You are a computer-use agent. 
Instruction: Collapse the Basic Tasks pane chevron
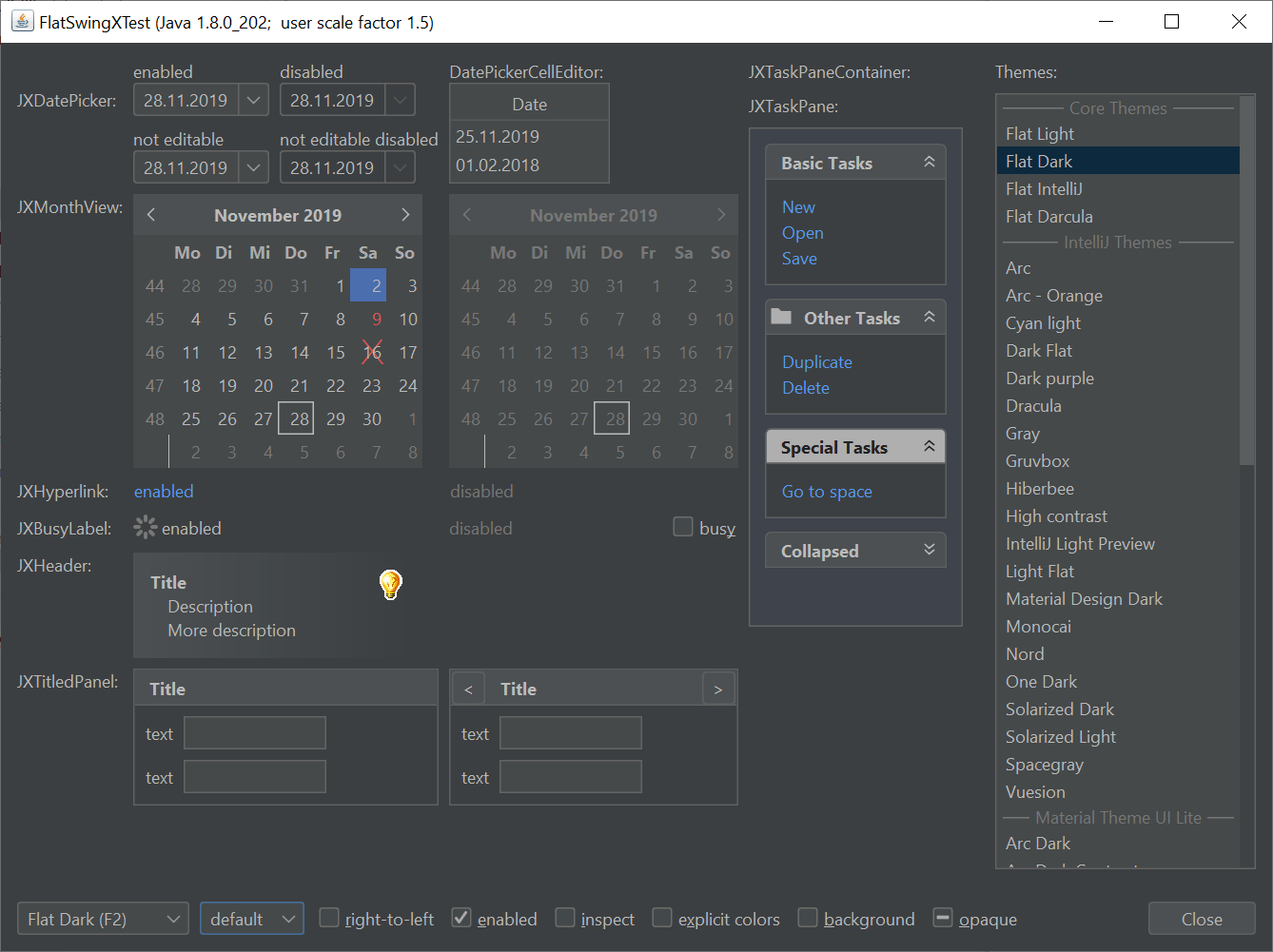(929, 163)
